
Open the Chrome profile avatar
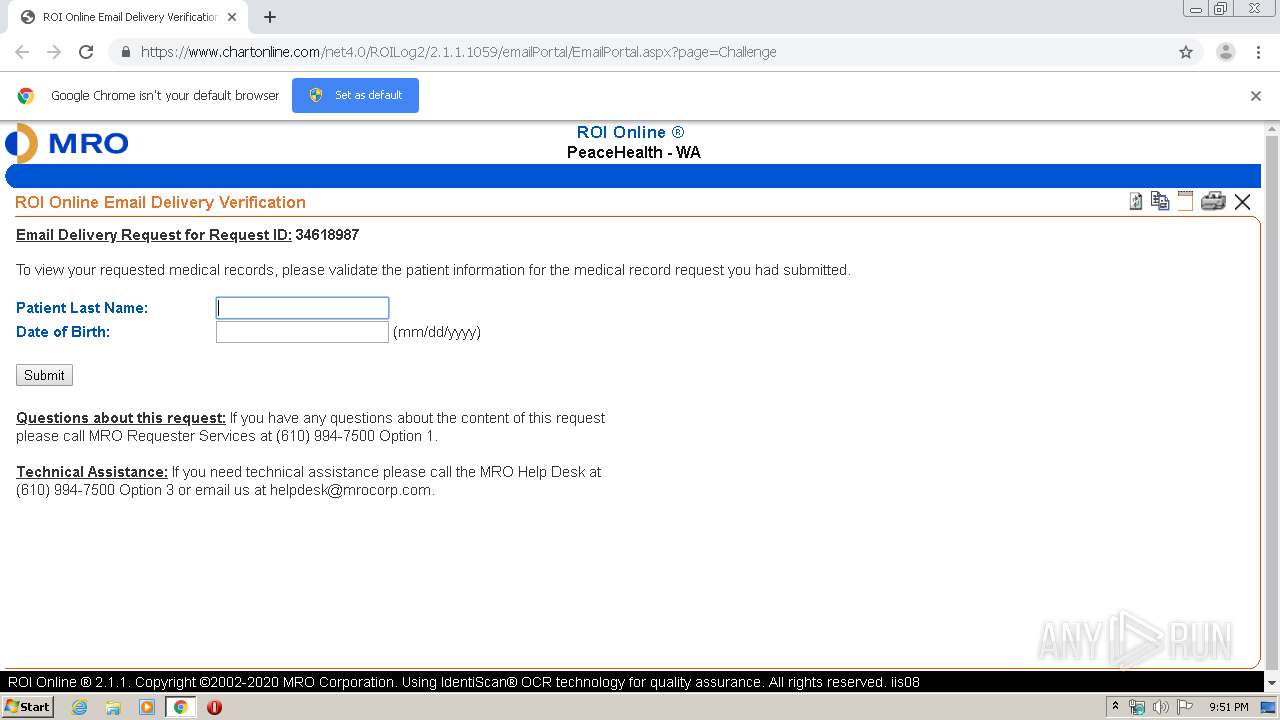(x=1225, y=52)
